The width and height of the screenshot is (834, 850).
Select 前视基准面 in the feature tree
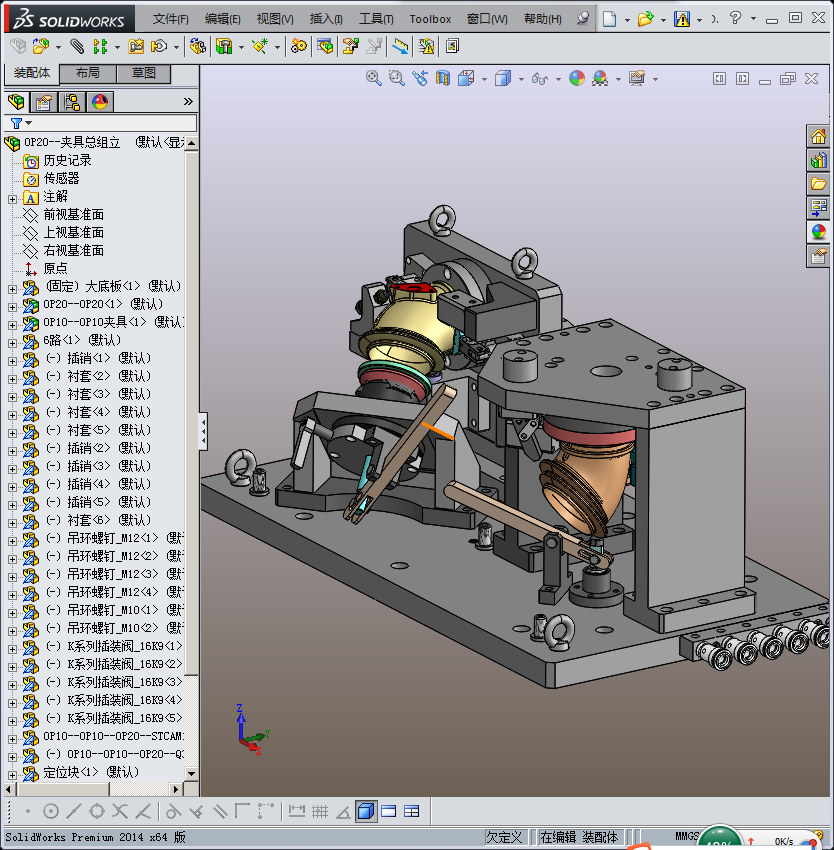tap(73, 215)
